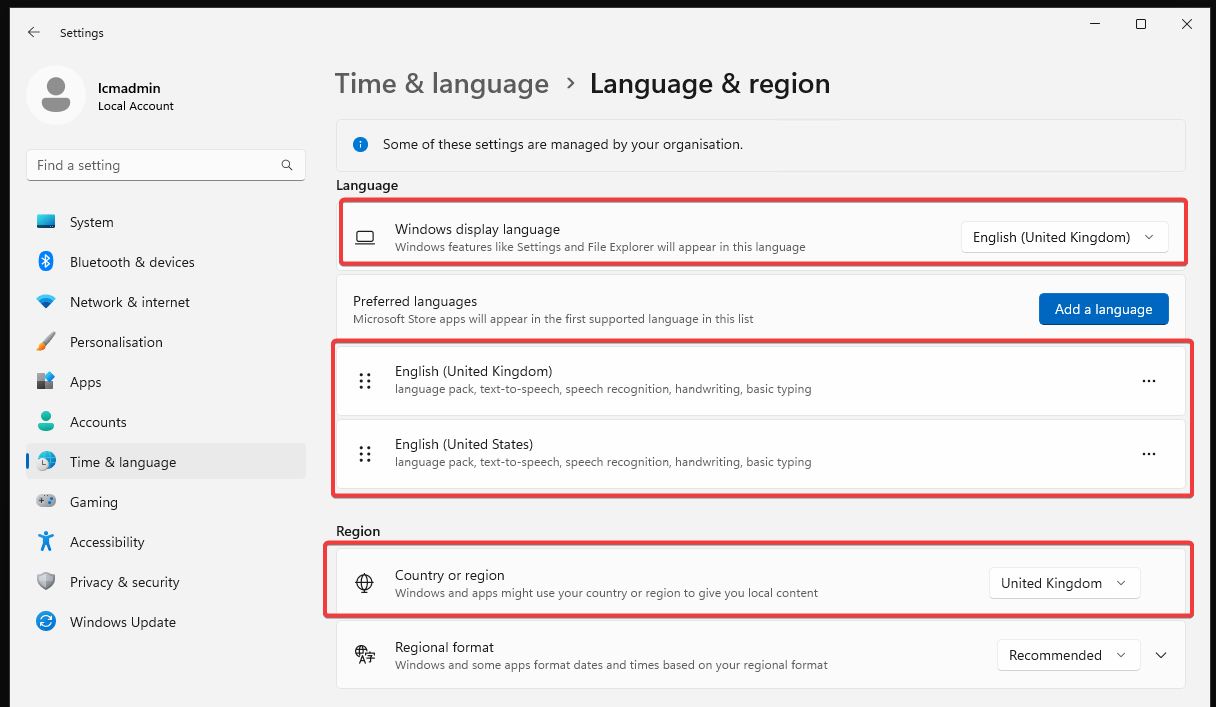Image resolution: width=1216 pixels, height=707 pixels.
Task: Click the Regional format icon
Action: point(365,656)
